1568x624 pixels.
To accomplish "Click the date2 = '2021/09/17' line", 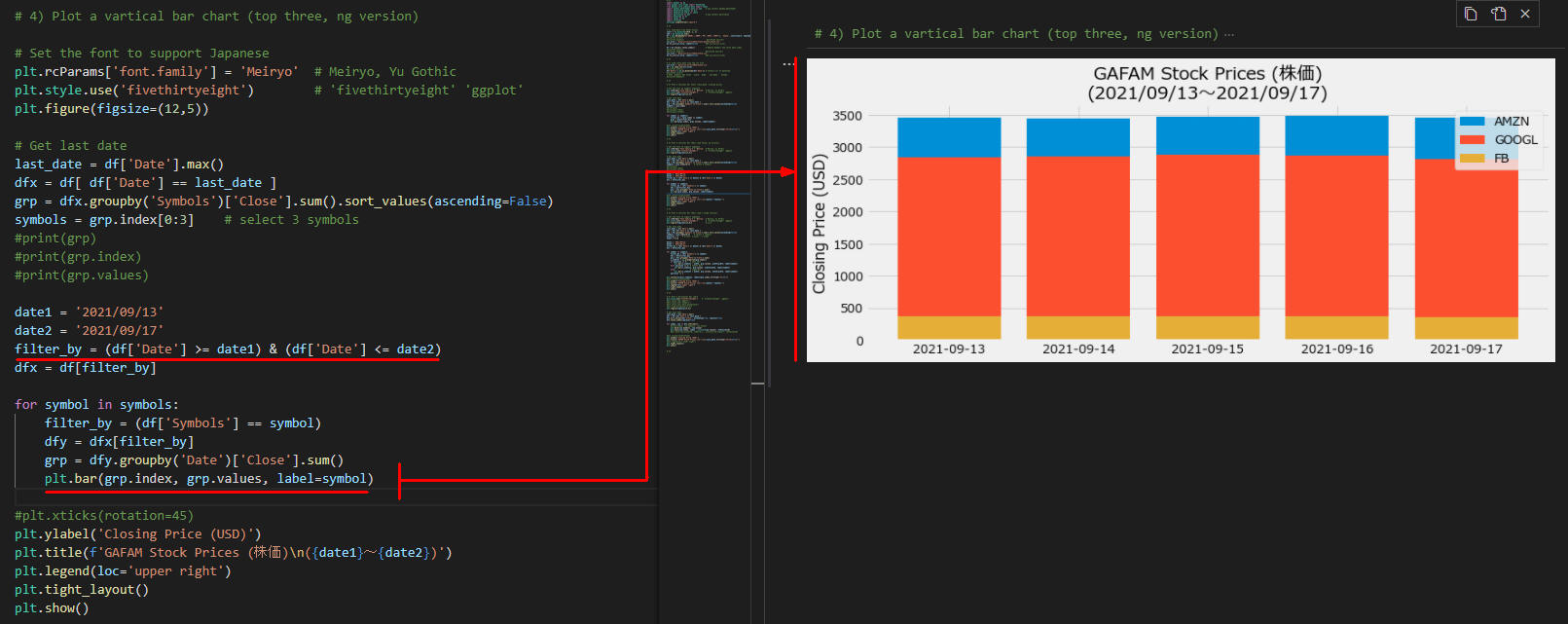I will (x=90, y=331).
